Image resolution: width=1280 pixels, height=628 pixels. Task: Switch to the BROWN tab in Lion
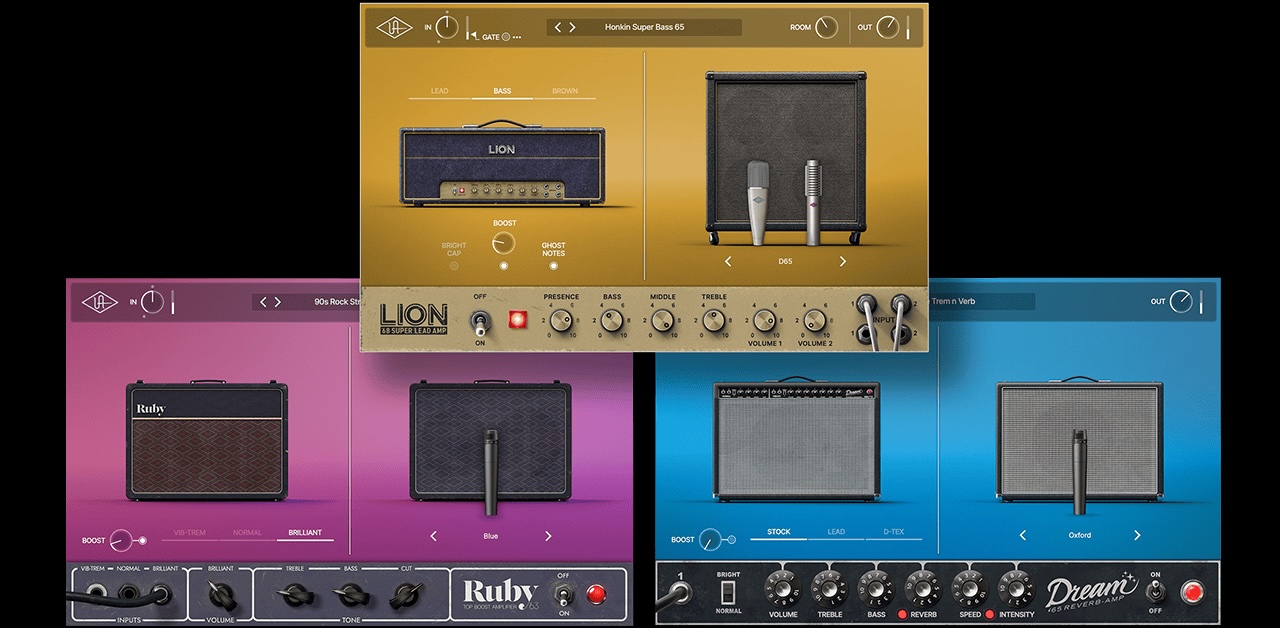[565, 91]
